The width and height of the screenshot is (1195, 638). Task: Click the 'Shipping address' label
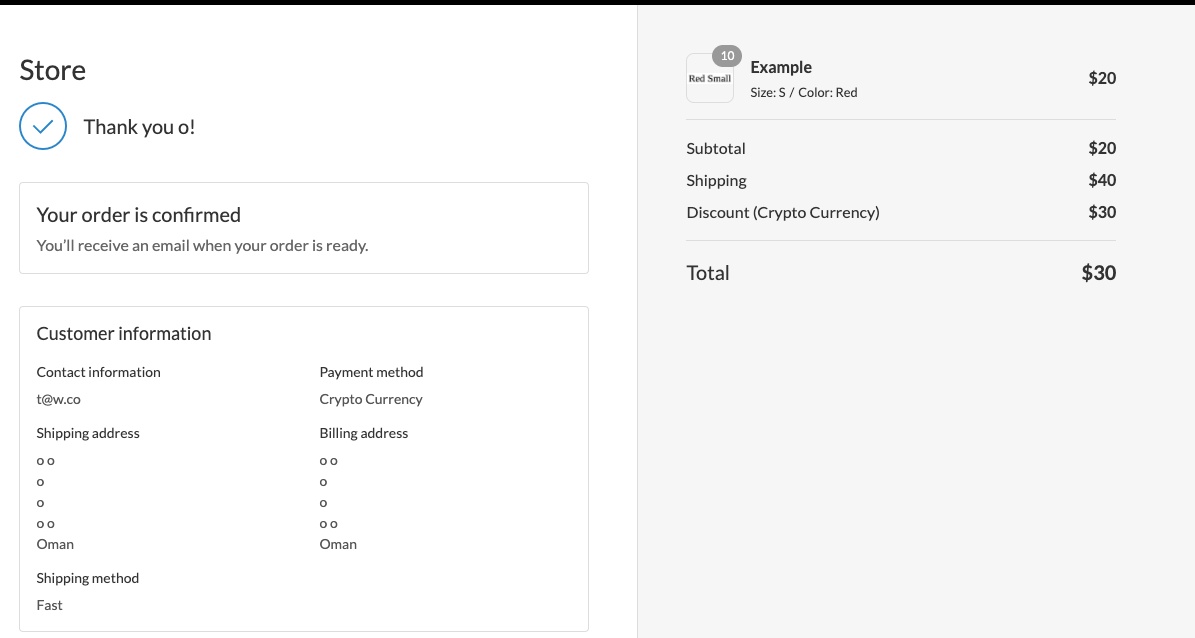[88, 433]
